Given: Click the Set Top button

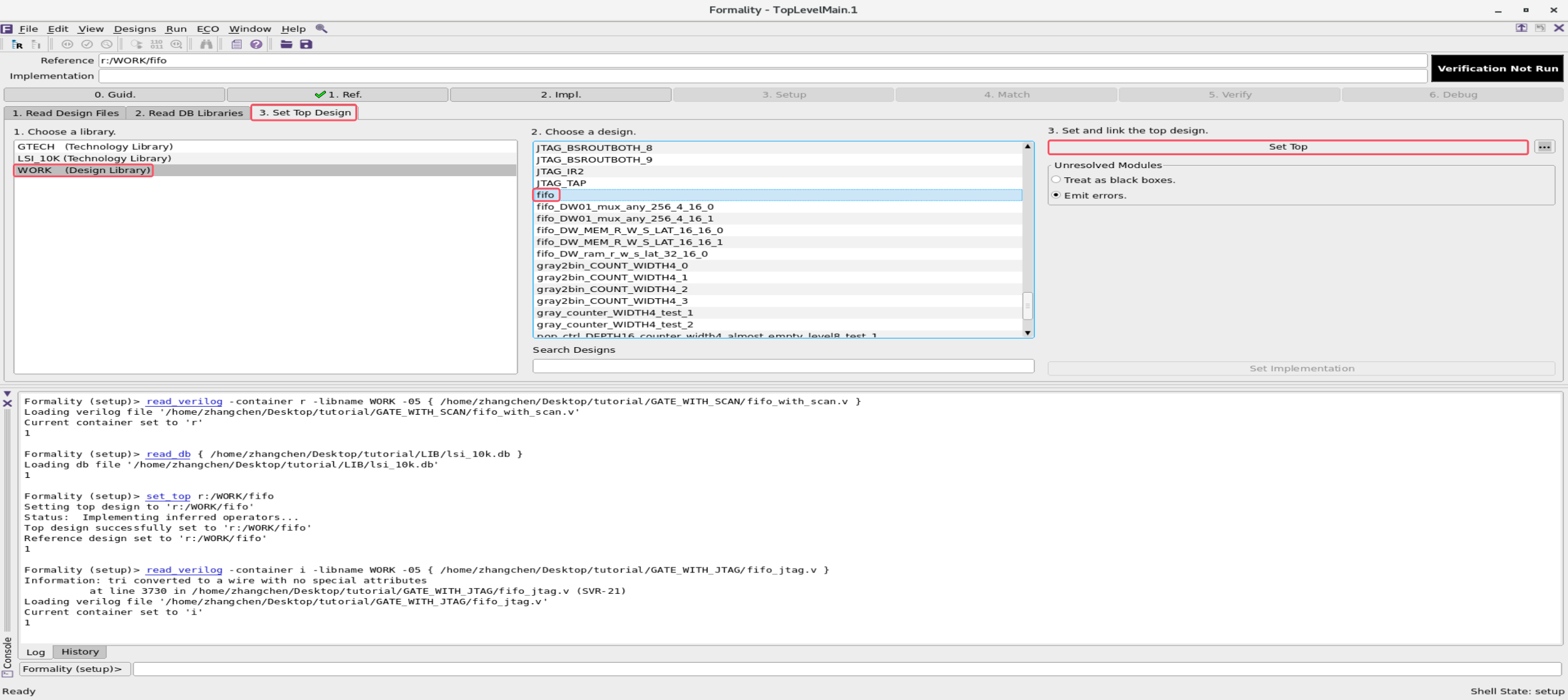Looking at the screenshot, I should point(1288,146).
